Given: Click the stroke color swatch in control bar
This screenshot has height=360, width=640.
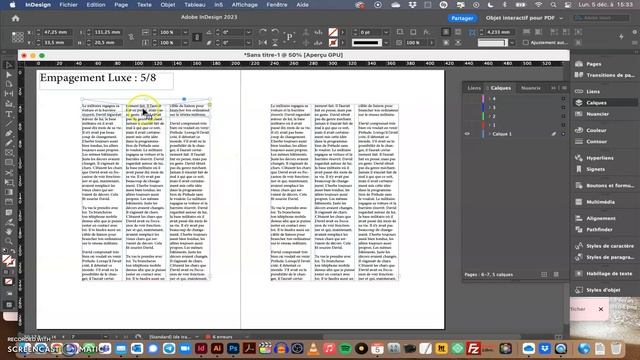Looking at the screenshot, I should click(x=333, y=42).
